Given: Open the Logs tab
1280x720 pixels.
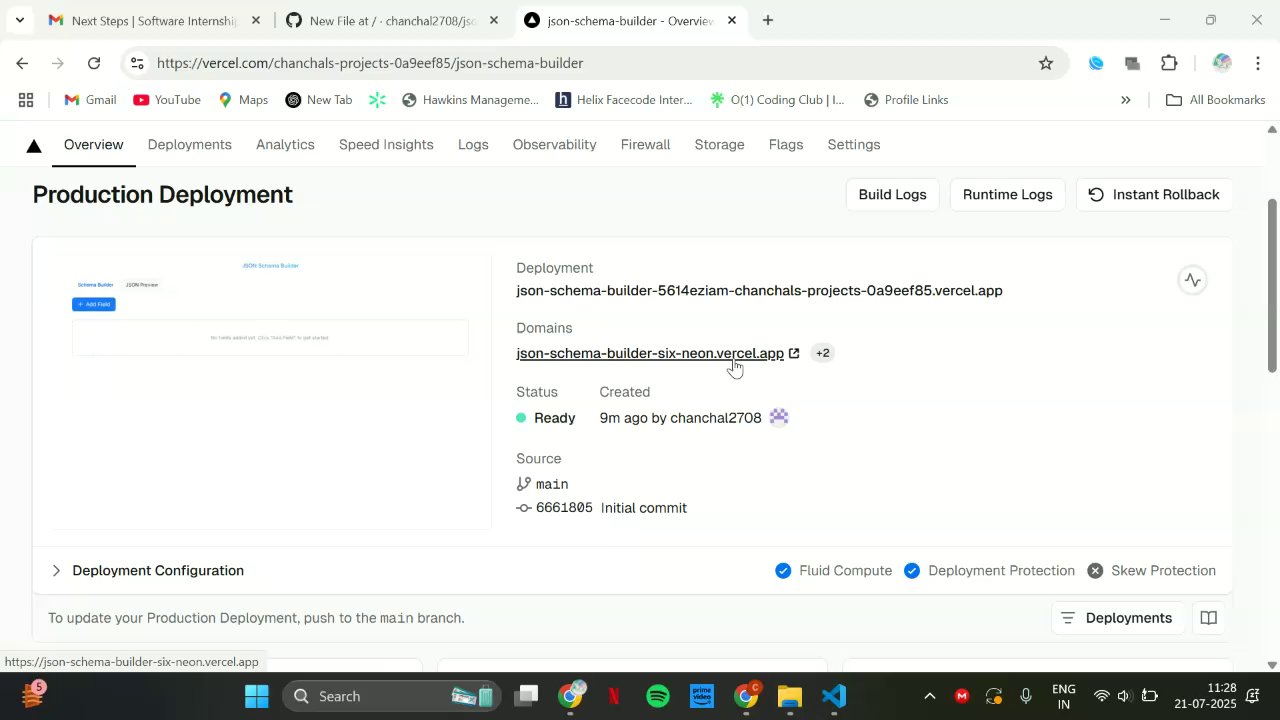Looking at the screenshot, I should [x=473, y=145].
